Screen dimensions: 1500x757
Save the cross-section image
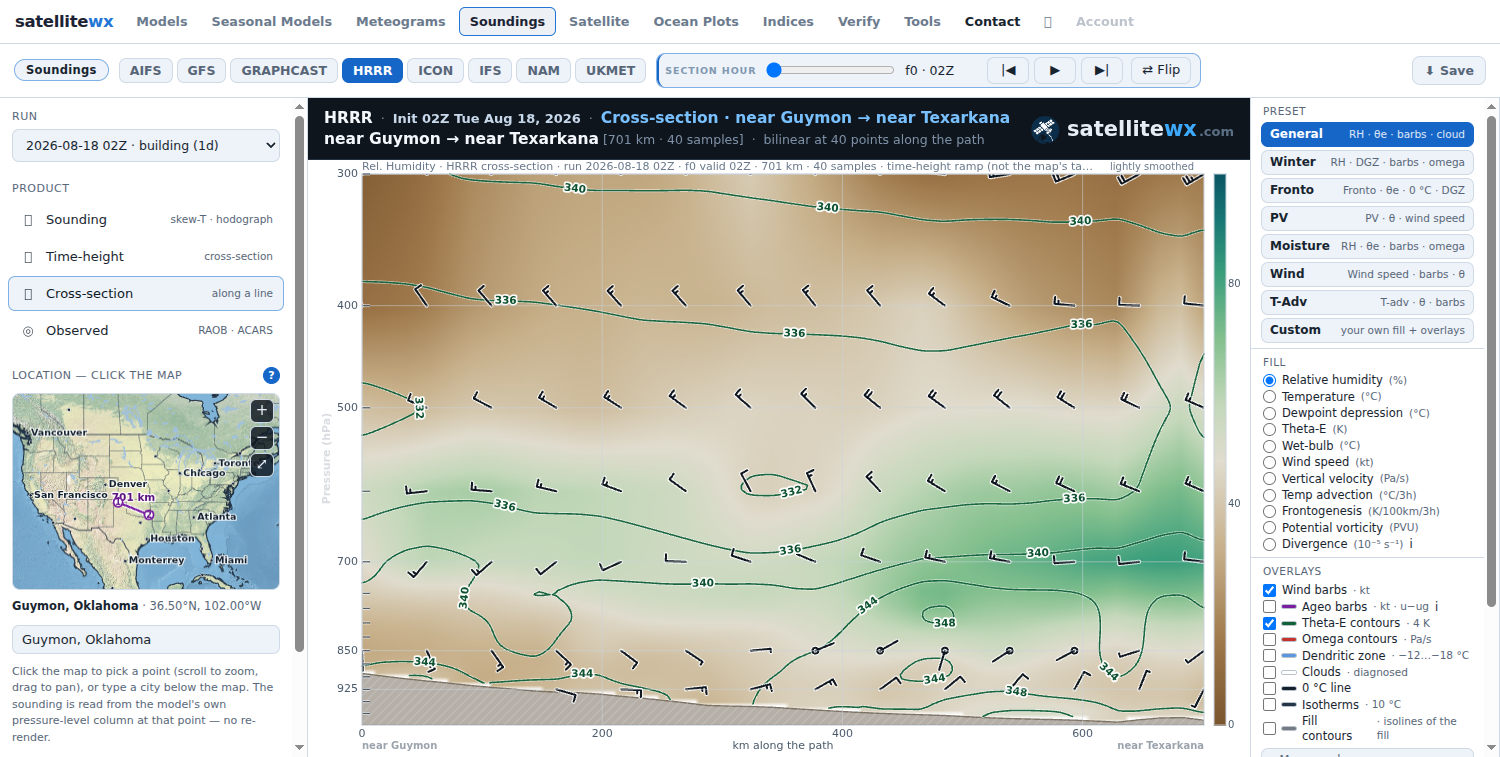tap(1449, 70)
